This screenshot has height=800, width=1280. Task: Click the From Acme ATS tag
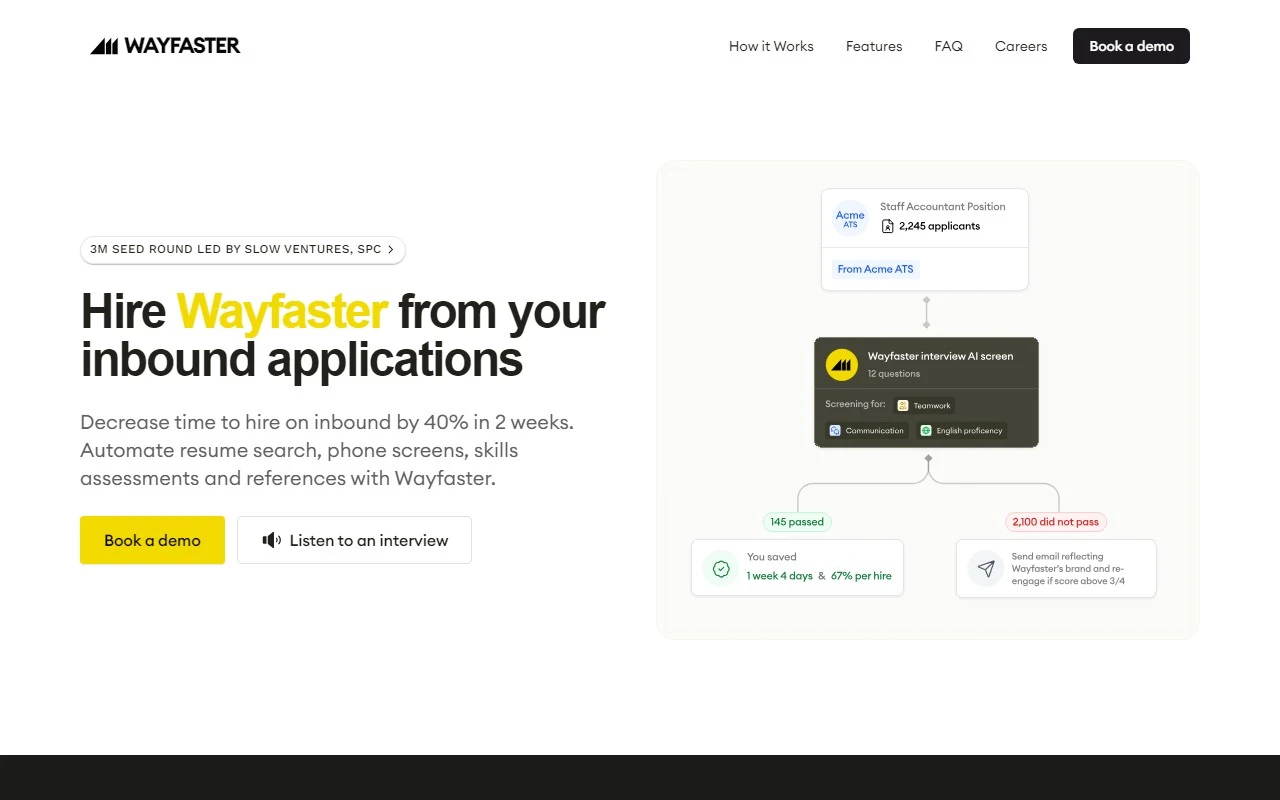click(x=875, y=269)
